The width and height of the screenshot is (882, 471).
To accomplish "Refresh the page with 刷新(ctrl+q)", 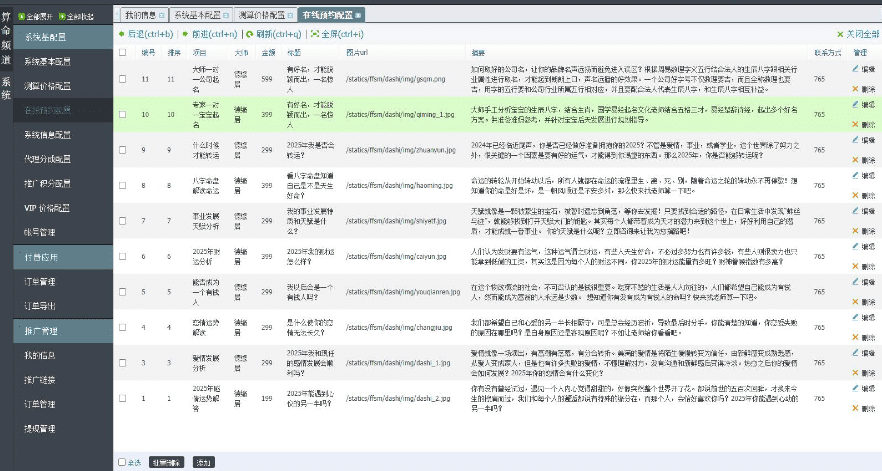I will [274, 34].
